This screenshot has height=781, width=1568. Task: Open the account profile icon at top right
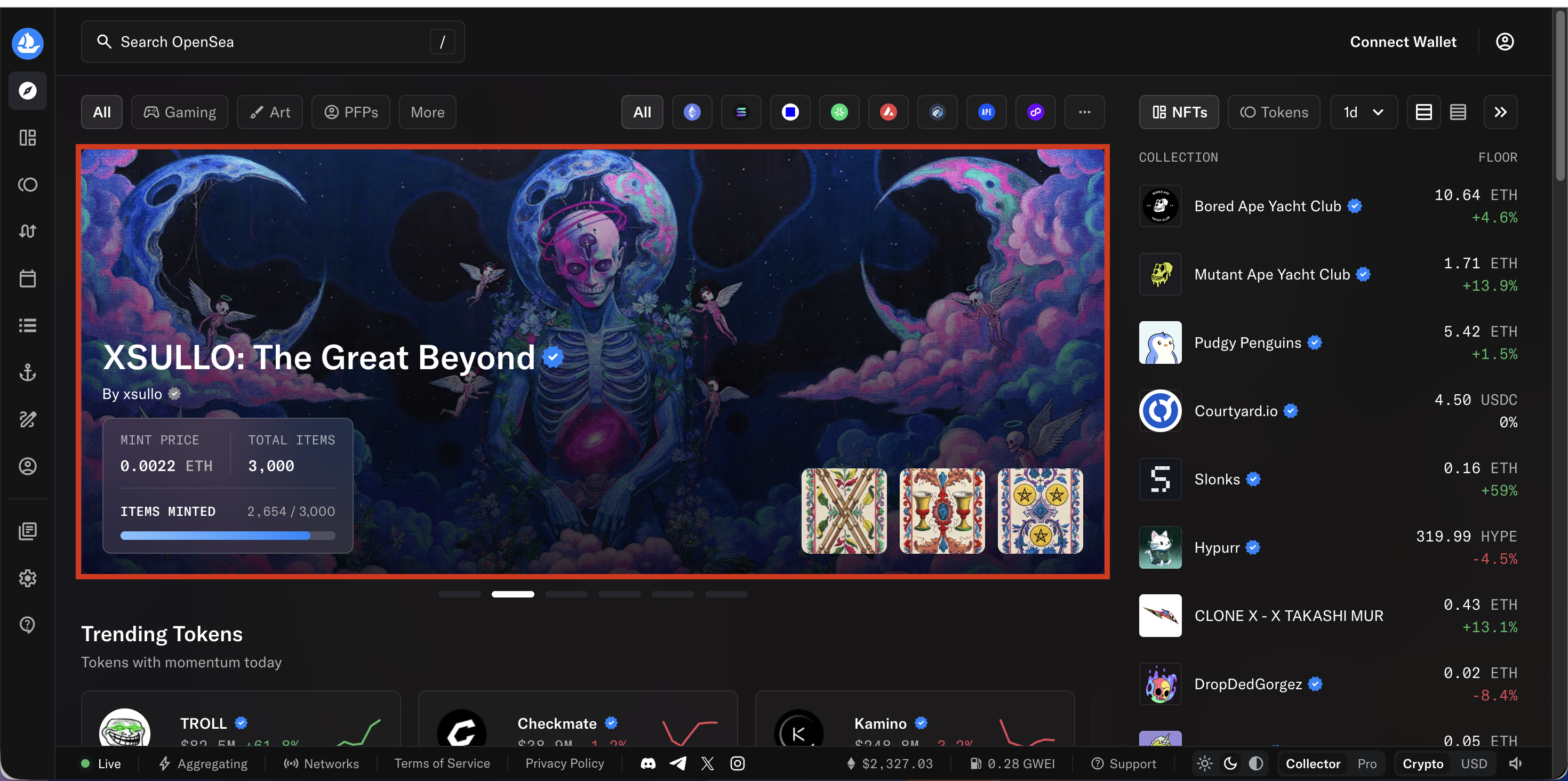tap(1505, 42)
